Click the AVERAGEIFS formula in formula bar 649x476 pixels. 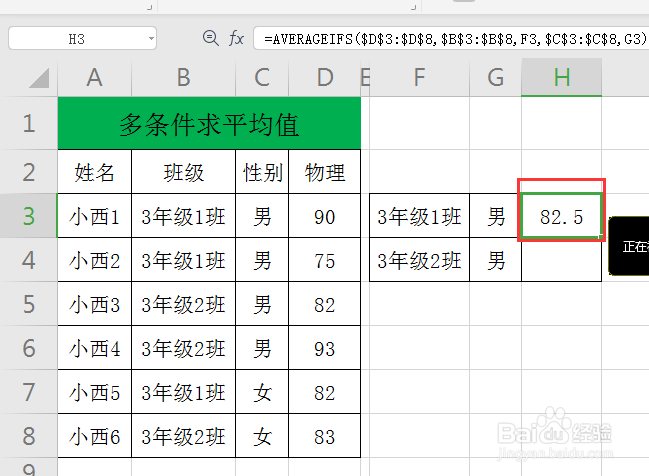point(454,38)
